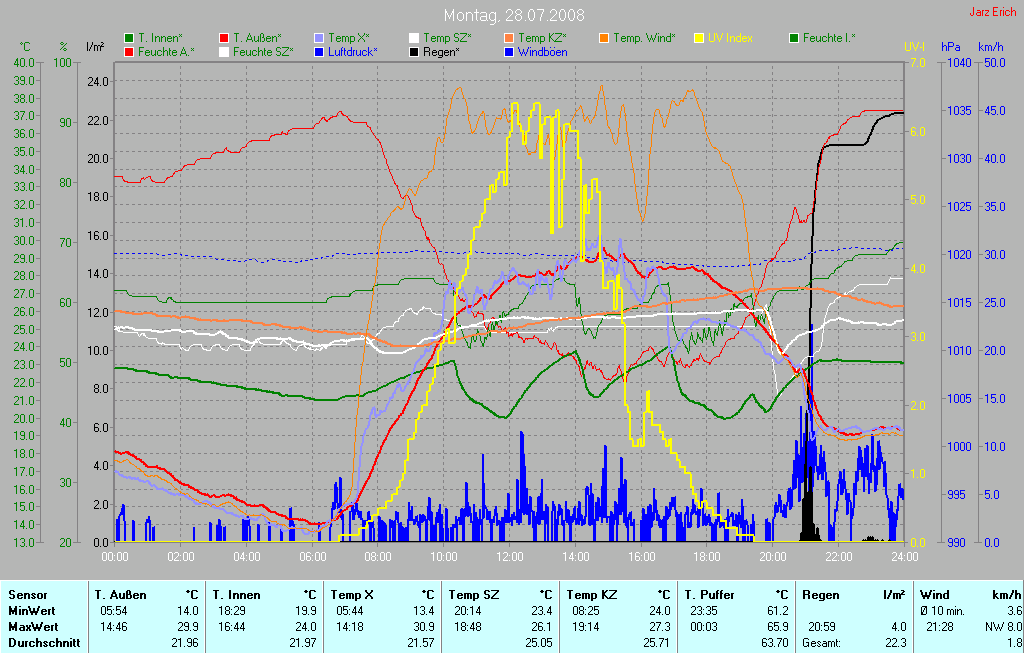The width and height of the screenshot is (1024, 653).
Task: Click the Temp X max value 30.9
Action: pyautogui.click(x=424, y=627)
